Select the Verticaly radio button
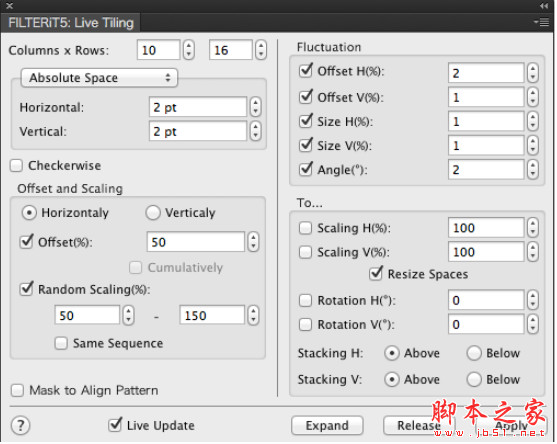 point(153,213)
